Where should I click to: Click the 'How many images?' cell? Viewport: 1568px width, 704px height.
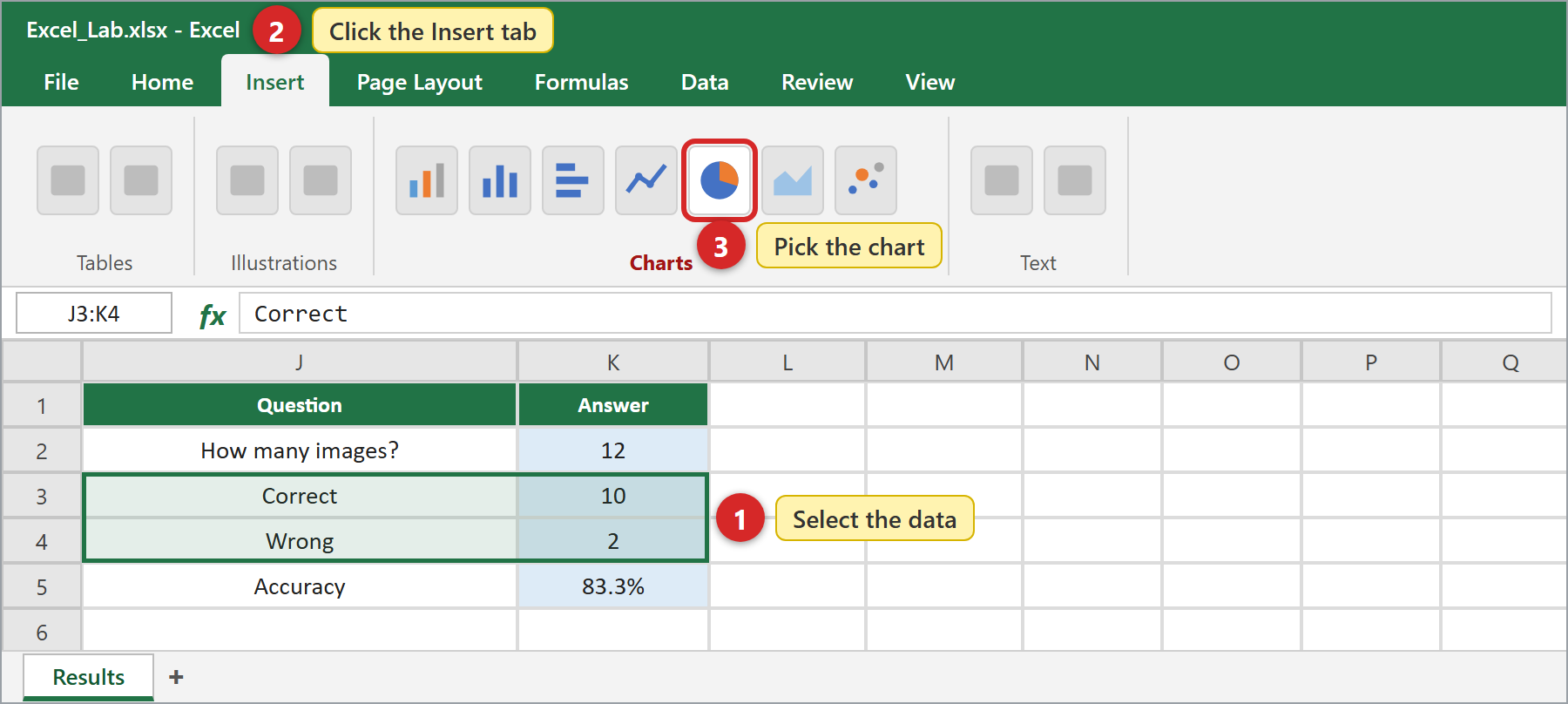tap(300, 450)
